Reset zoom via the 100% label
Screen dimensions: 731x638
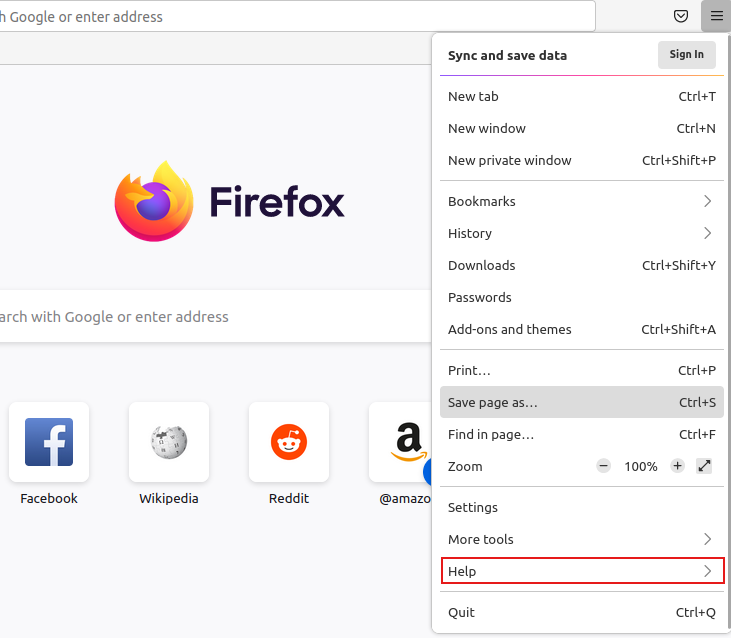click(641, 466)
